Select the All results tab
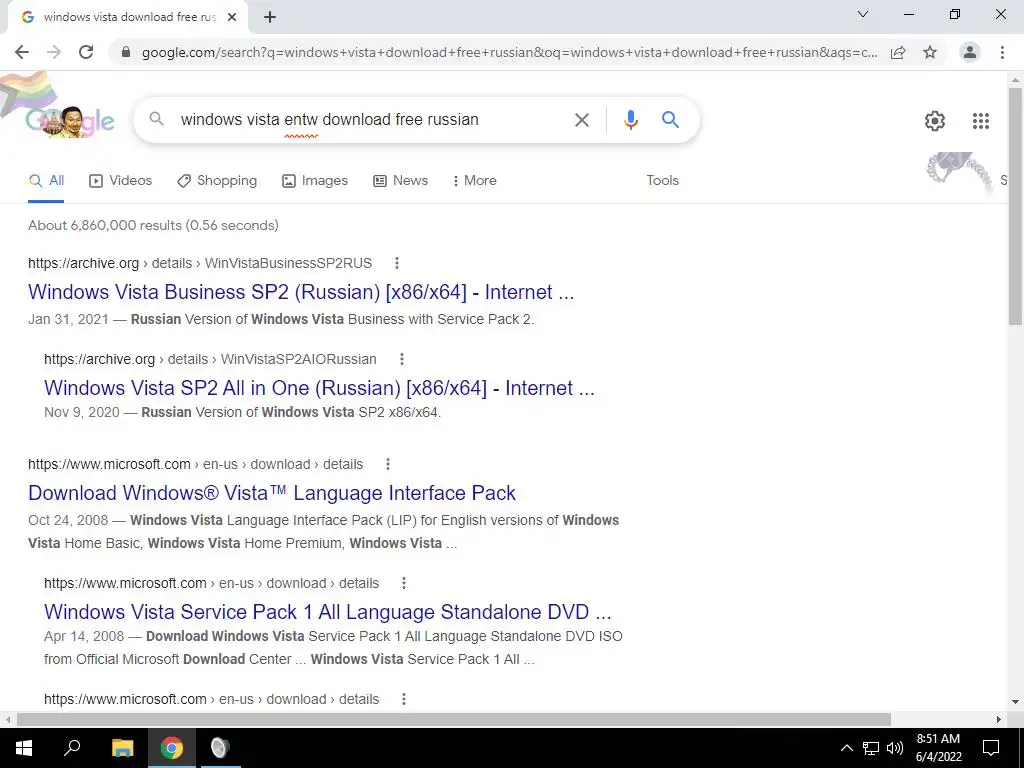This screenshot has width=1024, height=768. (x=46, y=181)
